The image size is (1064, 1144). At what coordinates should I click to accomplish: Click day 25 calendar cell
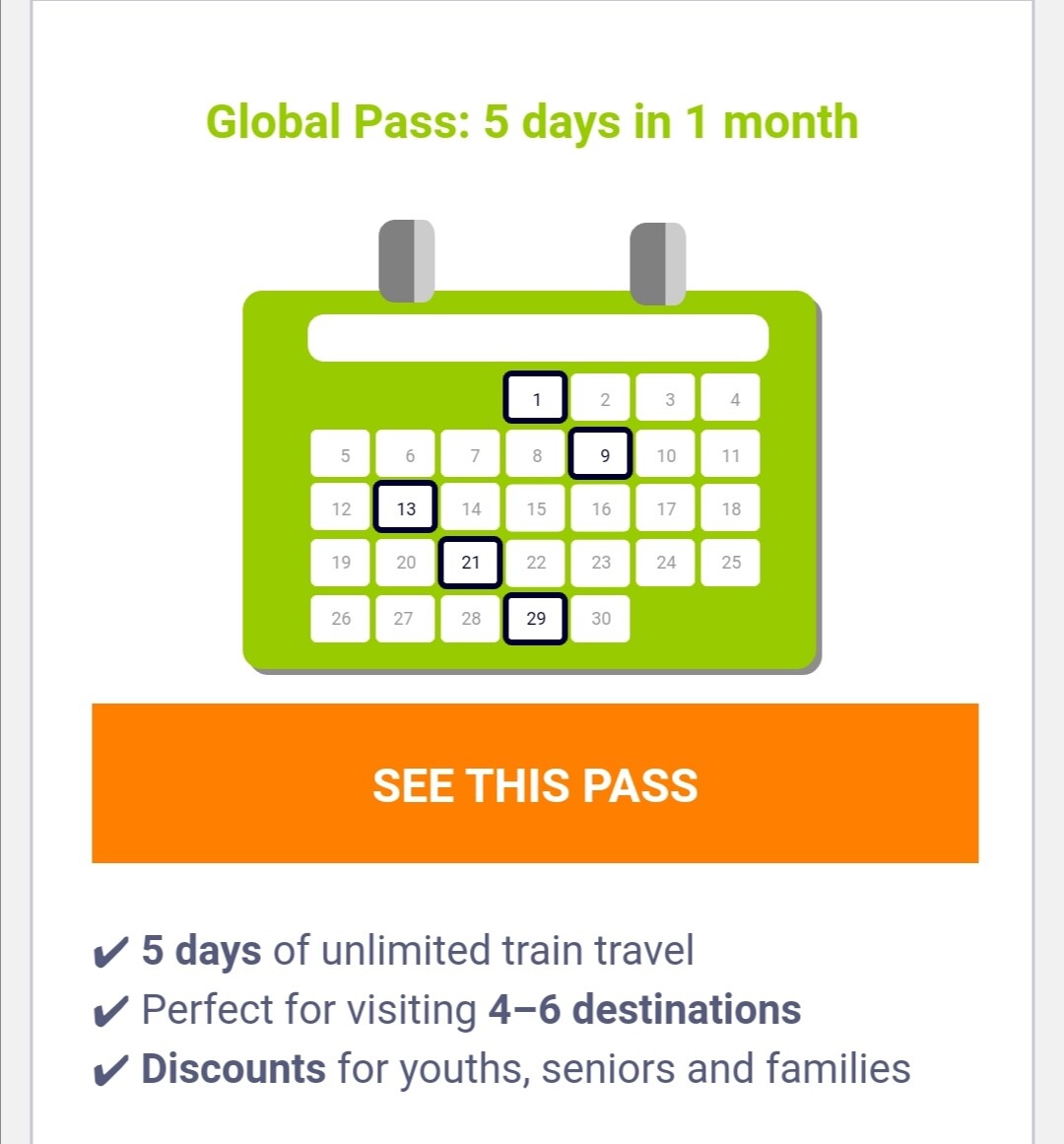pos(731,562)
